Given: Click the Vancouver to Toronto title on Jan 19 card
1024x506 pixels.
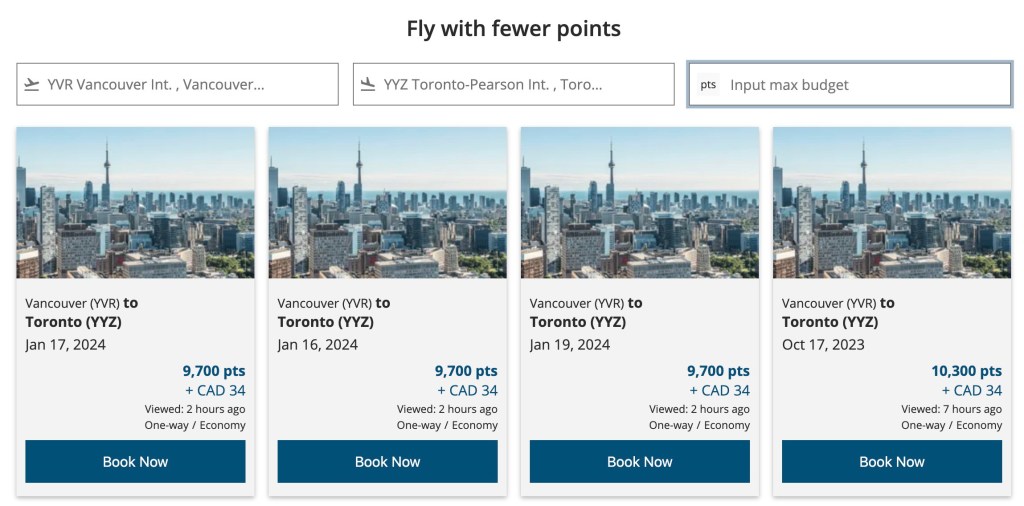Looking at the screenshot, I should (585, 312).
